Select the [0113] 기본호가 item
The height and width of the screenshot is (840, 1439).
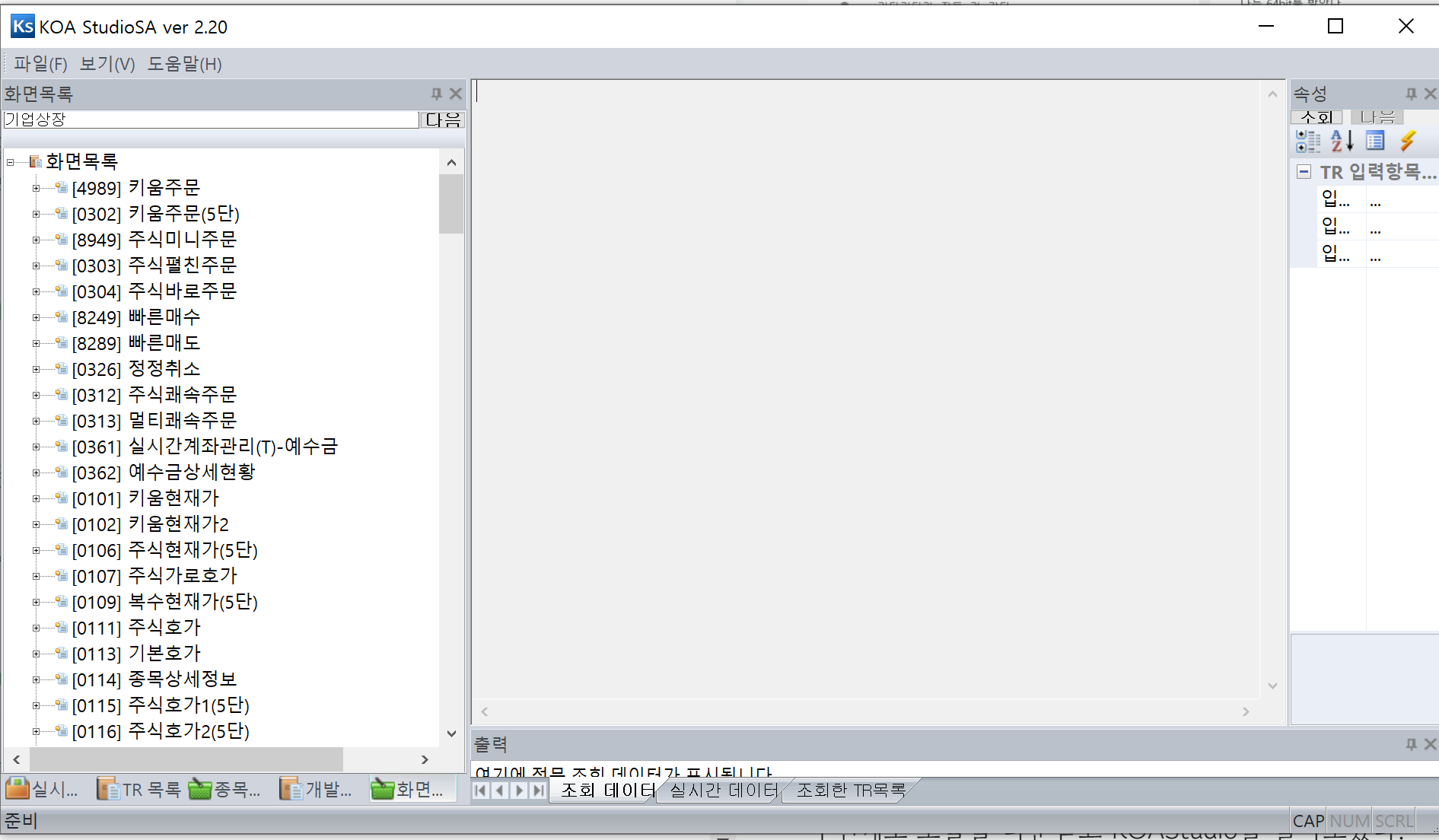[136, 654]
